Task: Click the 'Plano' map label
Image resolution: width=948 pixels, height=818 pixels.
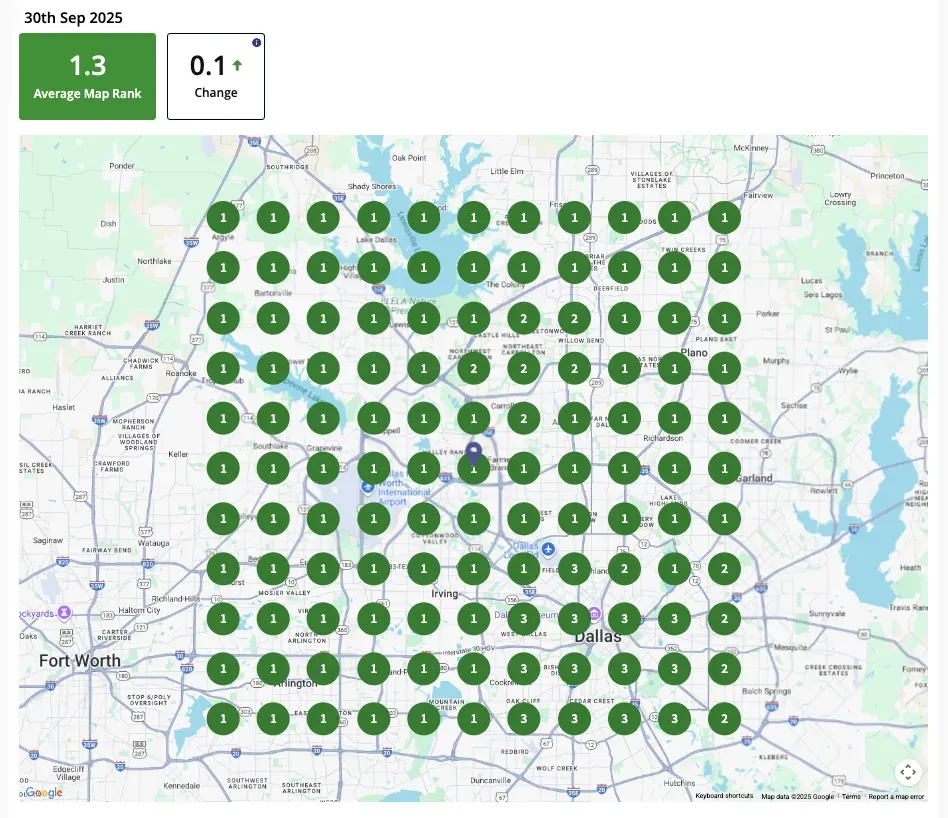Action: [694, 352]
